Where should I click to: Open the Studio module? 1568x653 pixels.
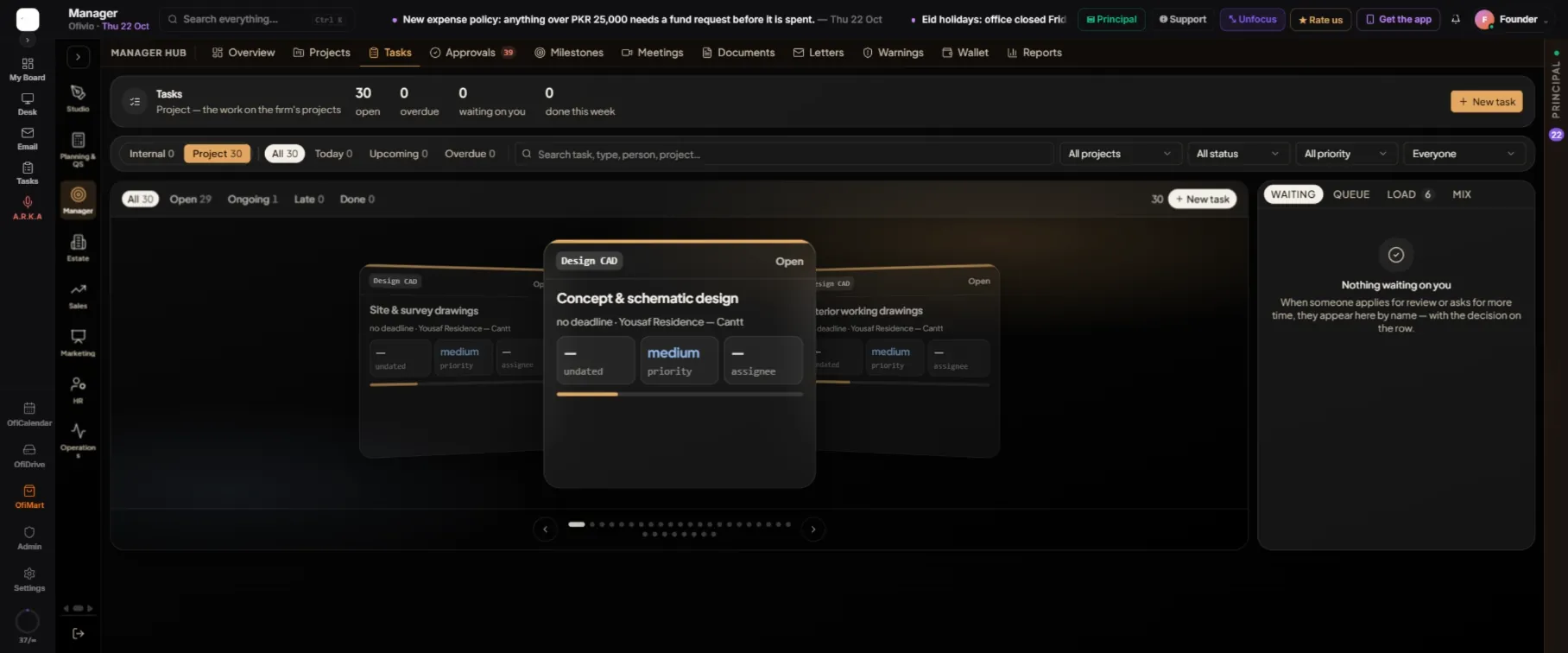[x=78, y=98]
